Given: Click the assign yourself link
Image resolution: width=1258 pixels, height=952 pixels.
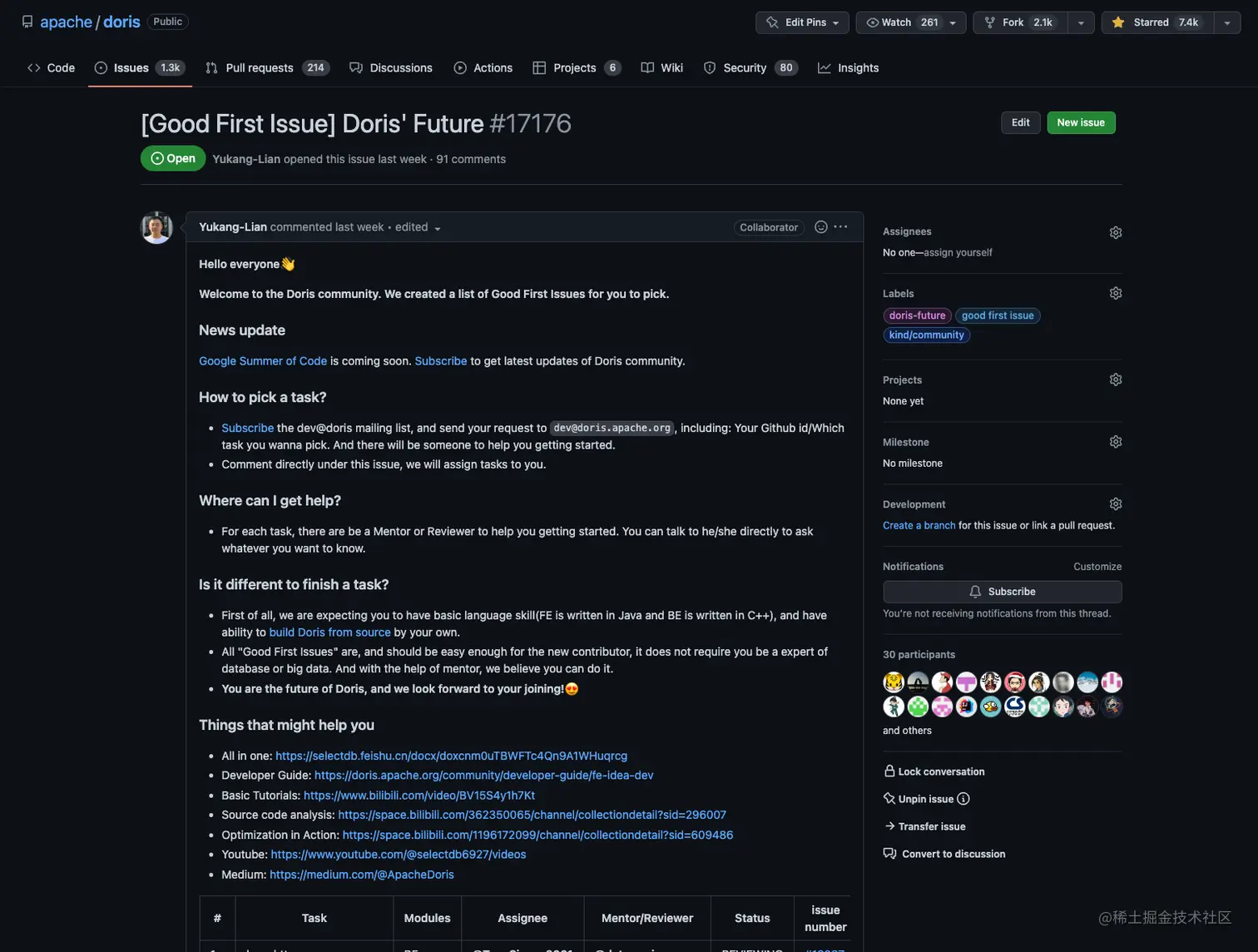Looking at the screenshot, I should 958,253.
